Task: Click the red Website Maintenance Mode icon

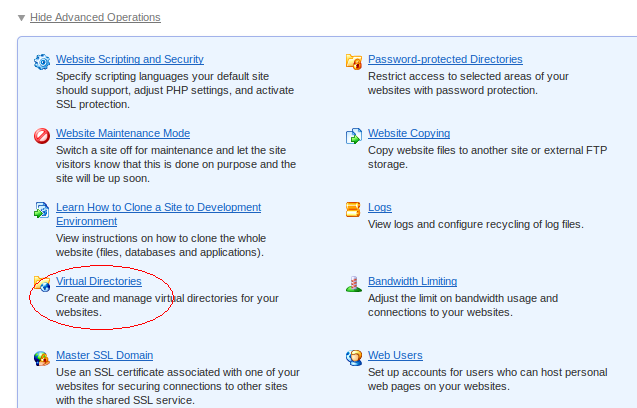Action: coord(42,136)
